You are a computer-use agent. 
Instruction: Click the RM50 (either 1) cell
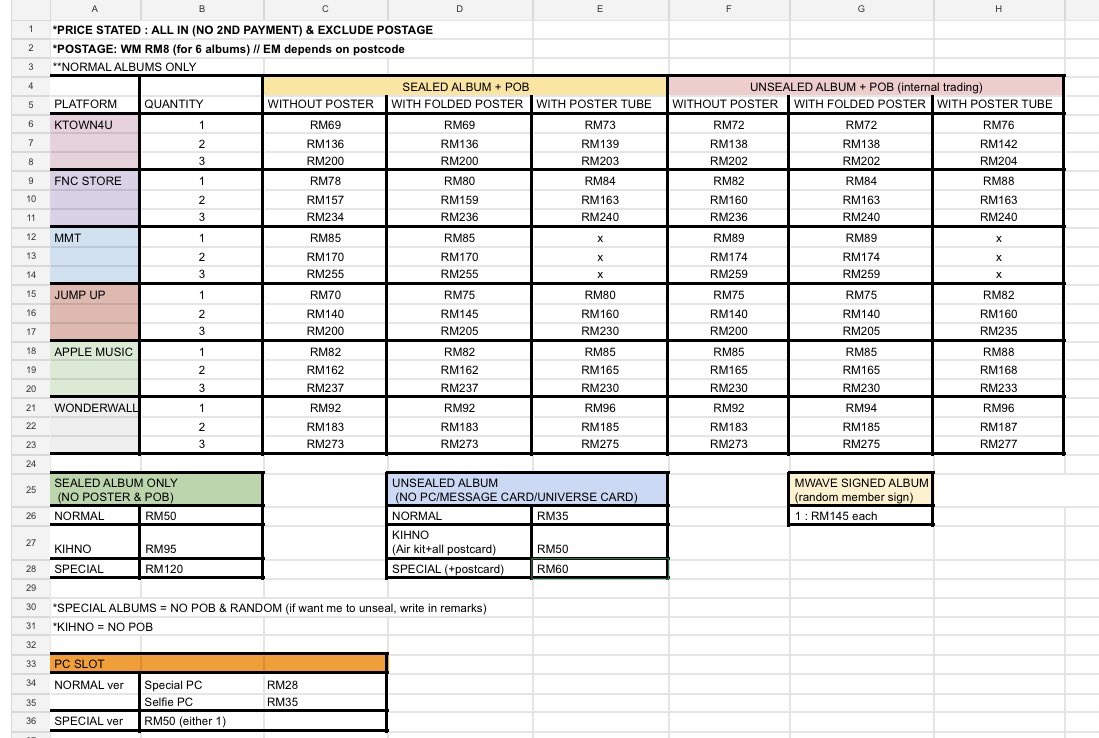(x=201, y=720)
